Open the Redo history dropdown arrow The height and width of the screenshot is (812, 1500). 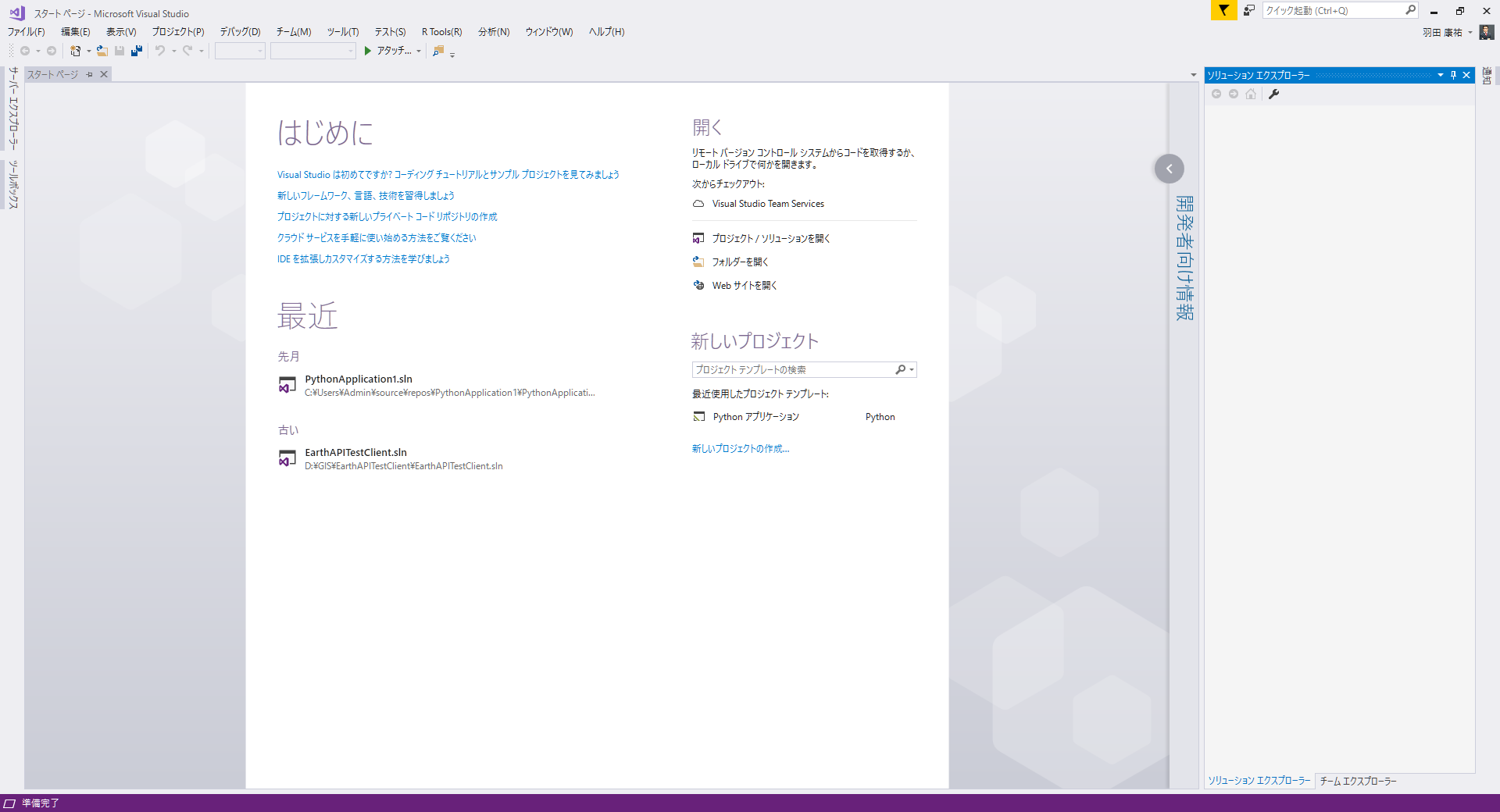[x=201, y=51]
